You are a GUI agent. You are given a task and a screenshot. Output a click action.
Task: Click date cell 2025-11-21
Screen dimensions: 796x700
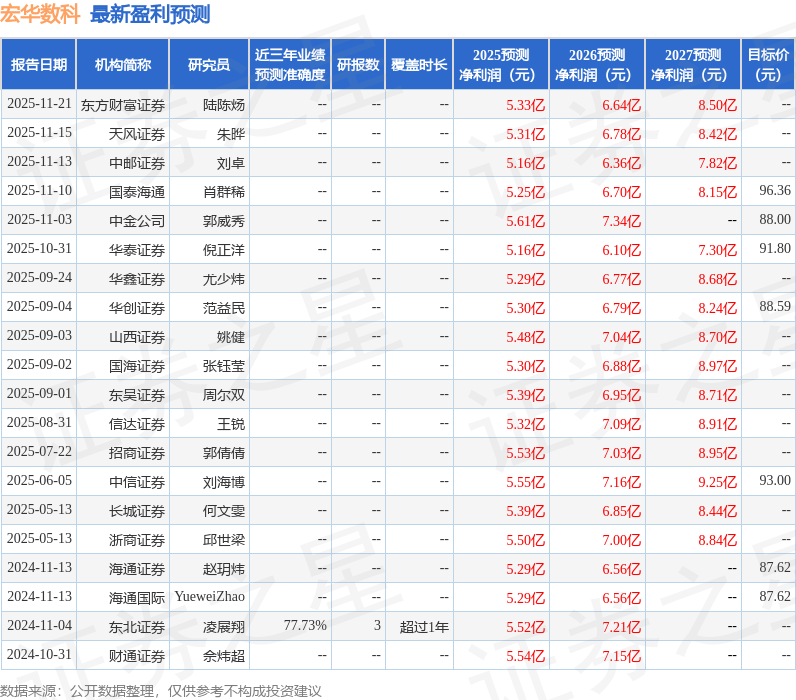tap(40, 104)
